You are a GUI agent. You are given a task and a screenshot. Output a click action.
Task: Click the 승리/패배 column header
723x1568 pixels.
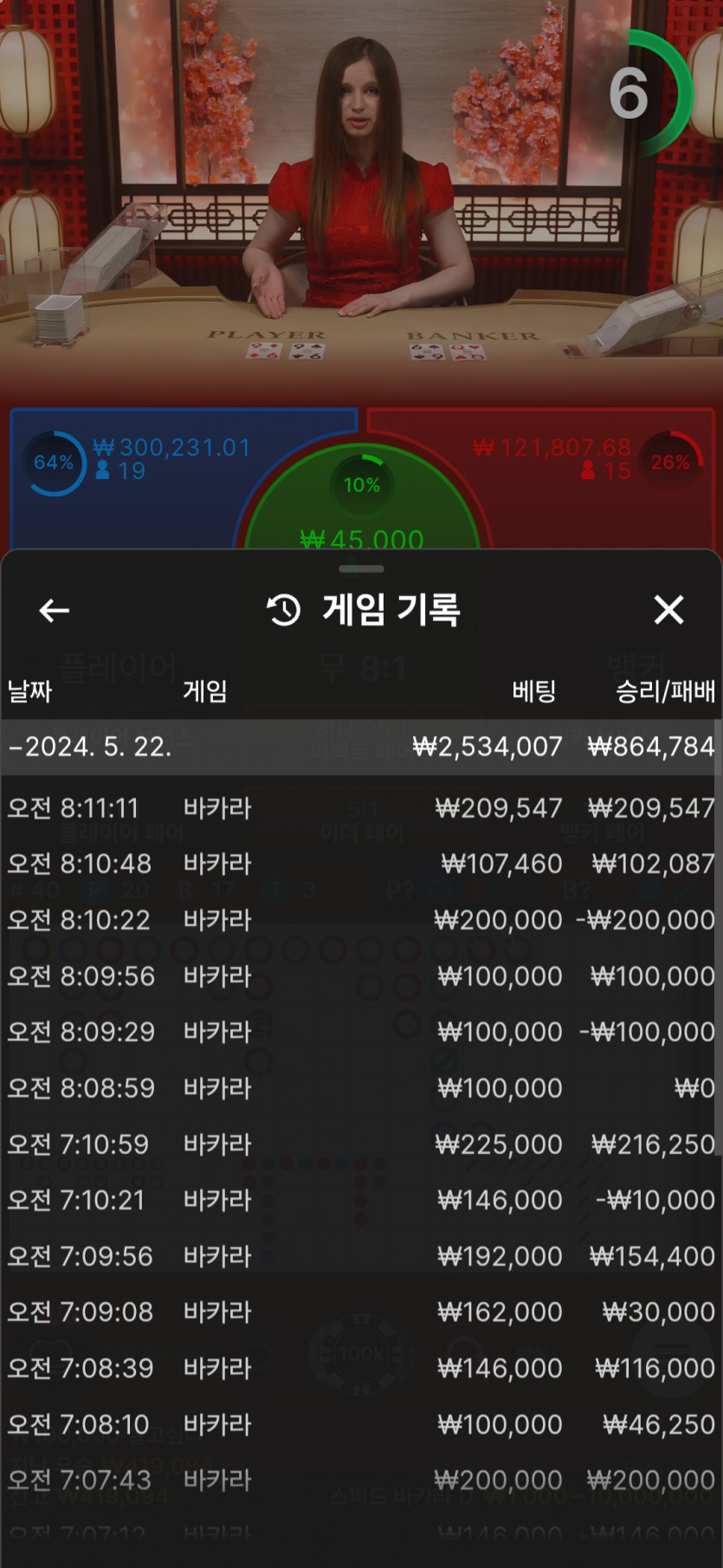(665, 691)
